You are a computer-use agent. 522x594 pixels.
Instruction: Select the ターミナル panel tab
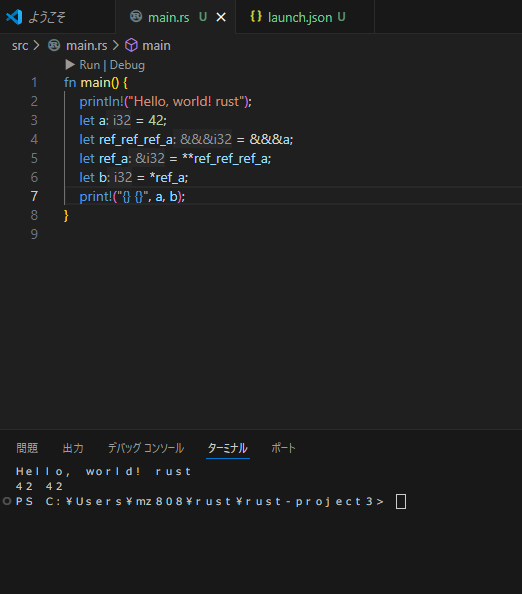point(228,448)
